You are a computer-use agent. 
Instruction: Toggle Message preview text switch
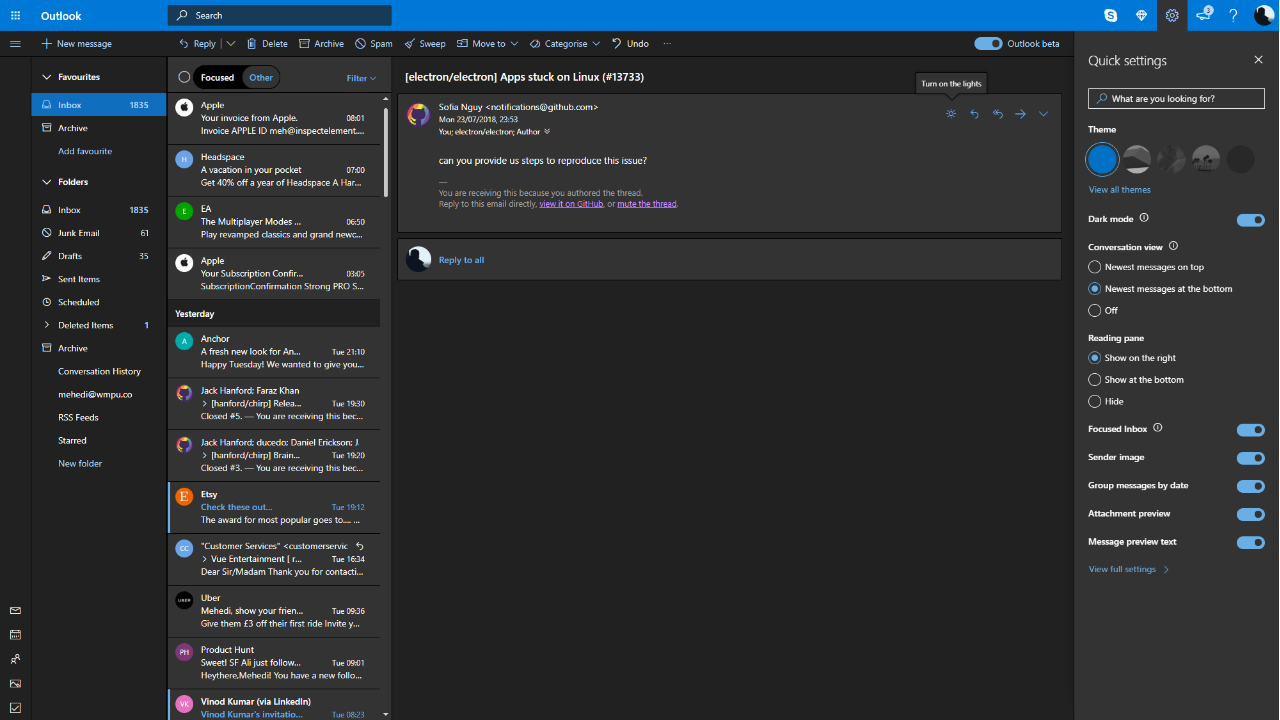(1251, 542)
